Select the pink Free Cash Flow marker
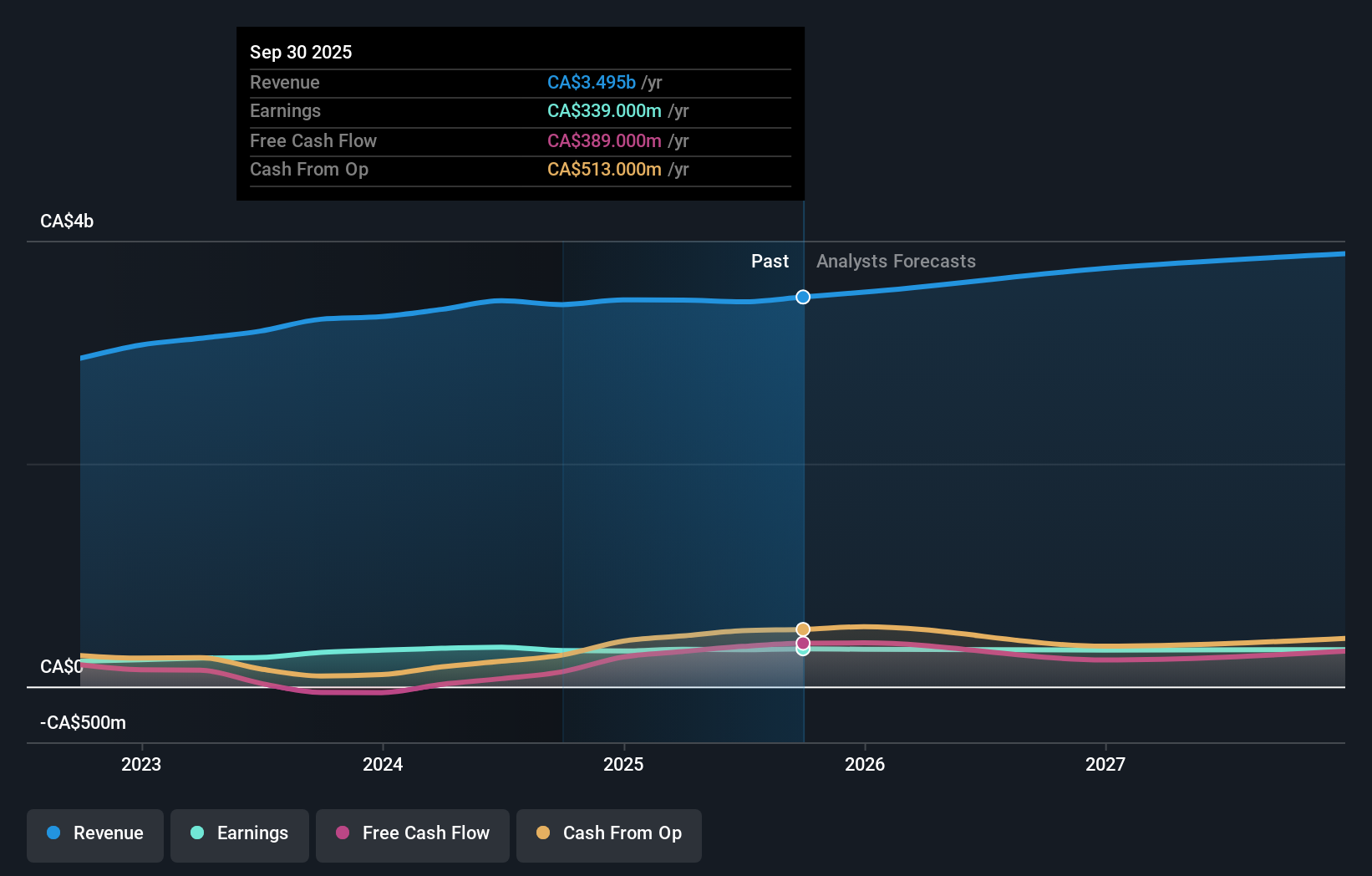 point(802,643)
